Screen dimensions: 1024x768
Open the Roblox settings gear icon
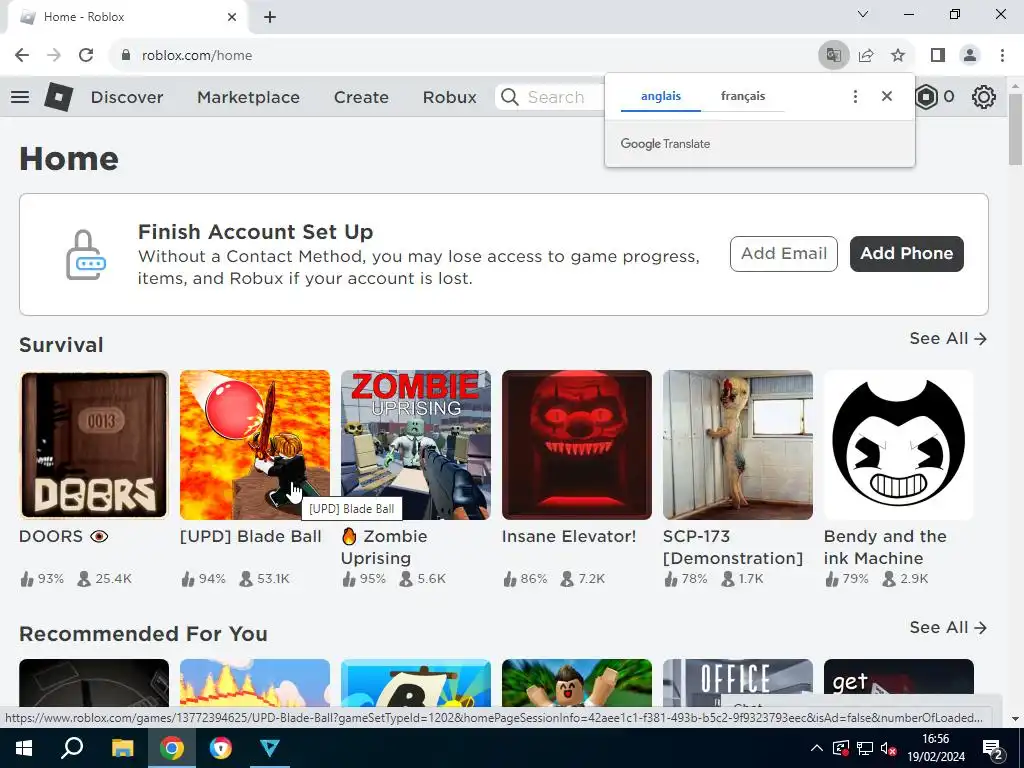[984, 97]
